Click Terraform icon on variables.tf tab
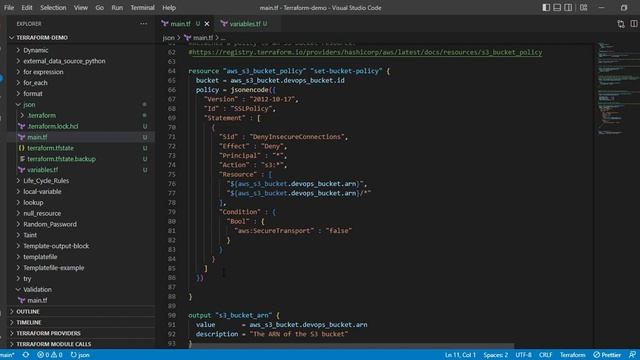 [x=224, y=24]
